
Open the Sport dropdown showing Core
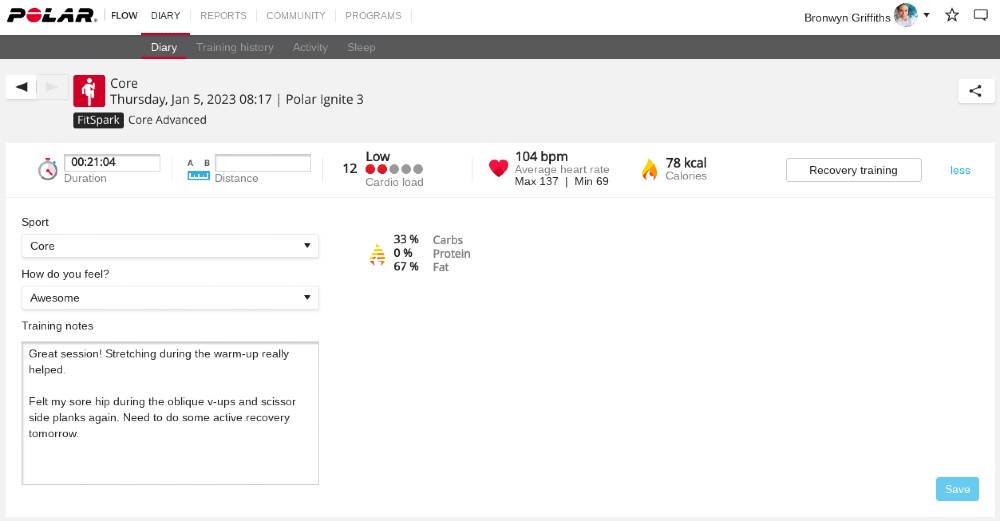point(170,246)
